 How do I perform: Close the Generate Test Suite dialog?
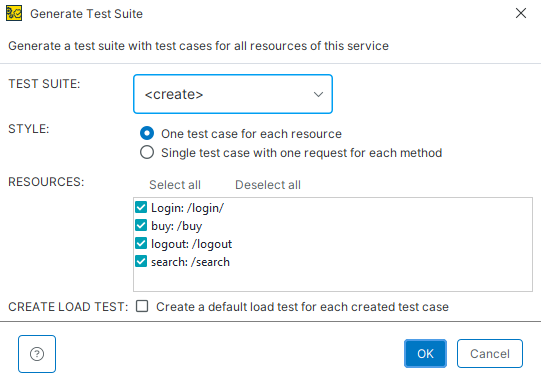click(521, 13)
